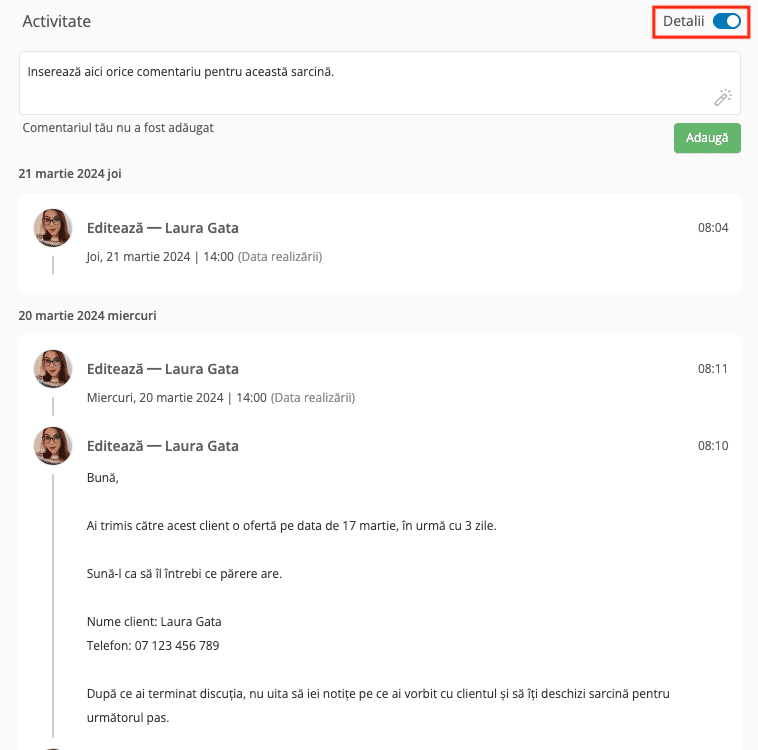Click Laura Gata avatar at 08:04 entry
The height and width of the screenshot is (750, 758).
tap(53, 227)
